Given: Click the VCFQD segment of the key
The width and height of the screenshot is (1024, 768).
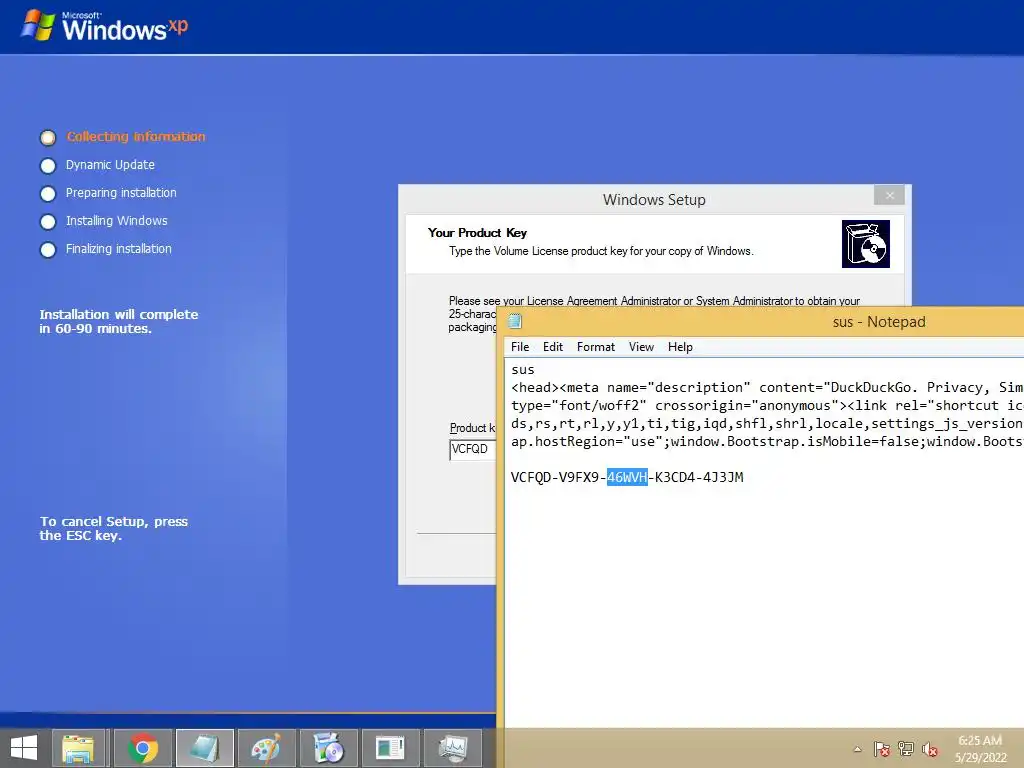Looking at the screenshot, I should click(x=531, y=477).
